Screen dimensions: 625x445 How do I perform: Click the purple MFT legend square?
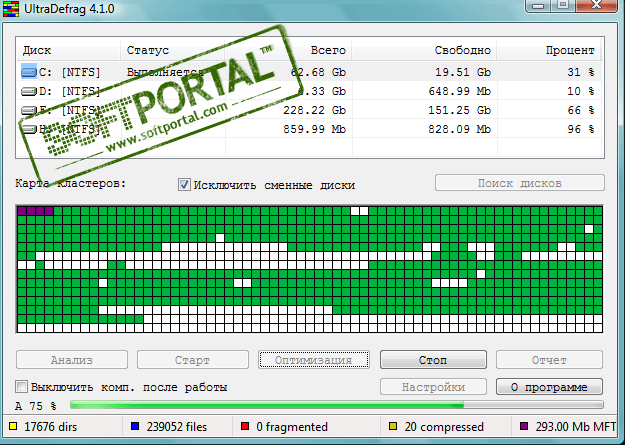[524, 426]
